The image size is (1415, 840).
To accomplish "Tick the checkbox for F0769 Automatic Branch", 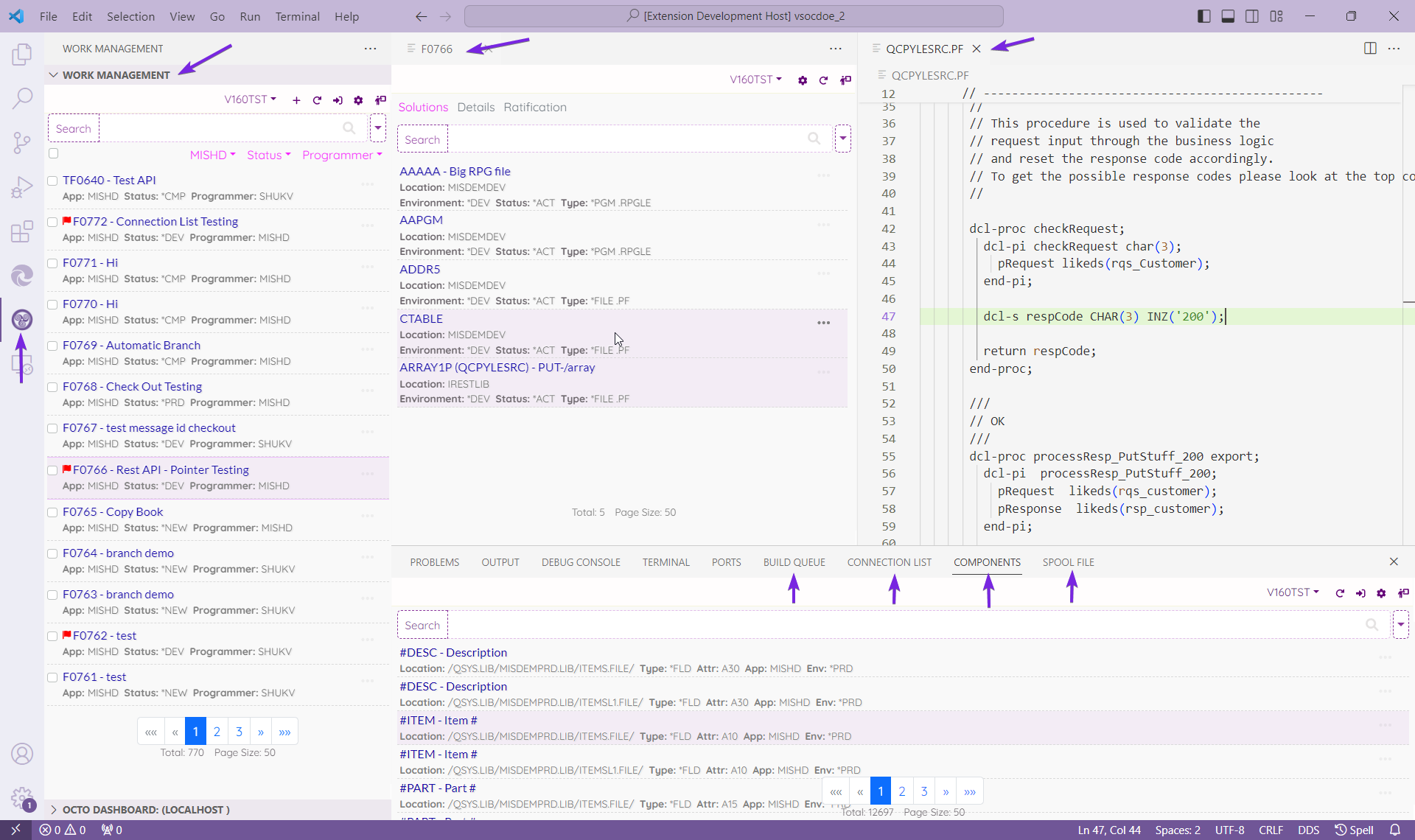I will [x=52, y=346].
